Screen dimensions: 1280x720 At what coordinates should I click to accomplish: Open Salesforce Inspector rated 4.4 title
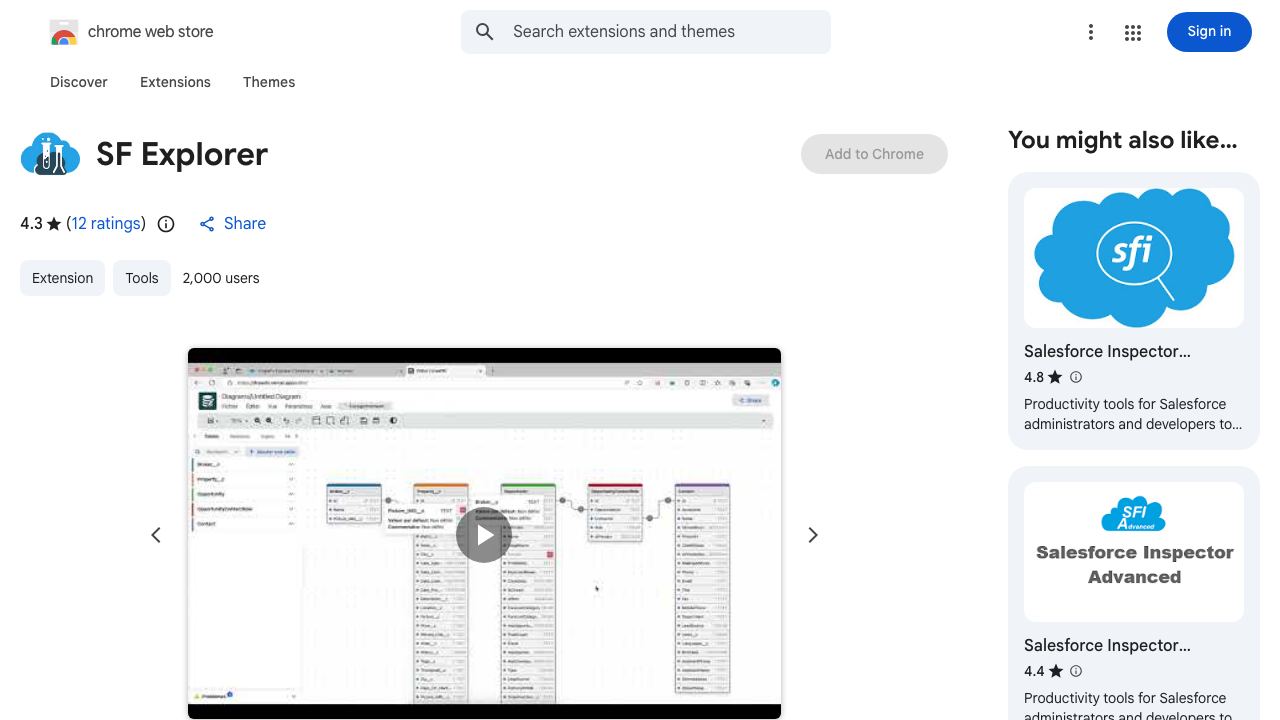tap(1107, 645)
